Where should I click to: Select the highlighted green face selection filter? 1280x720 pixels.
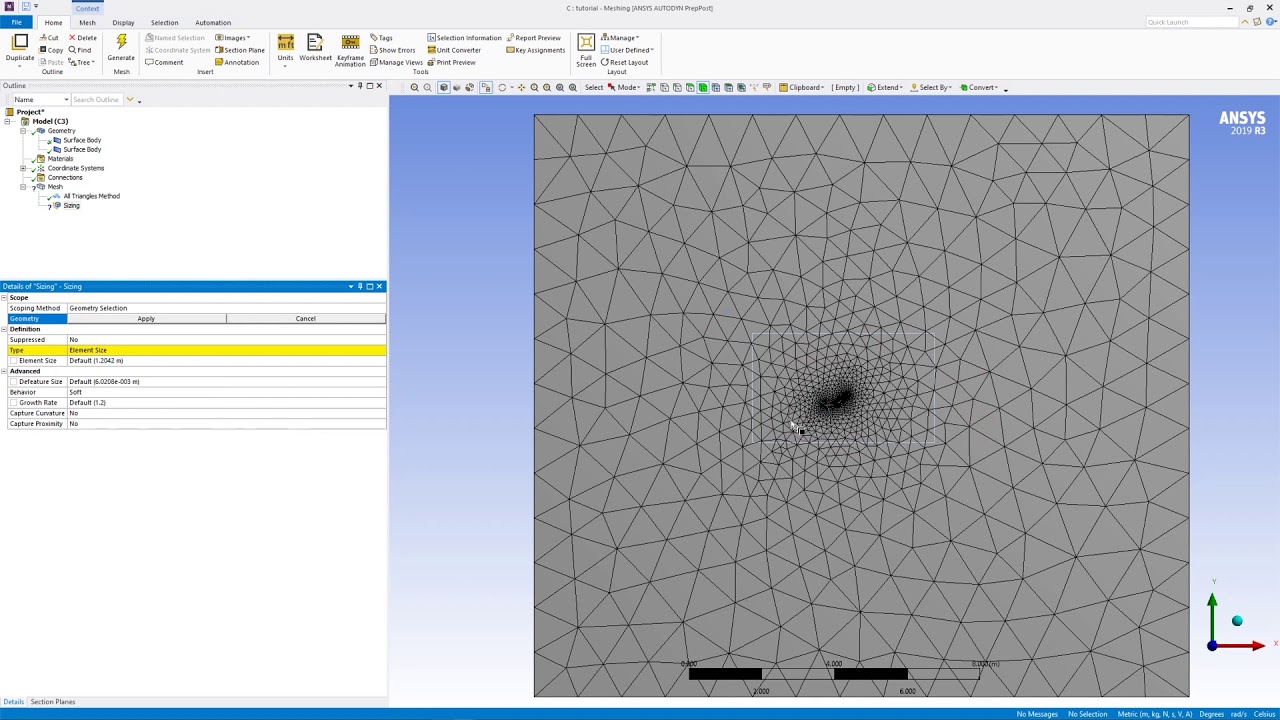click(x=703, y=87)
